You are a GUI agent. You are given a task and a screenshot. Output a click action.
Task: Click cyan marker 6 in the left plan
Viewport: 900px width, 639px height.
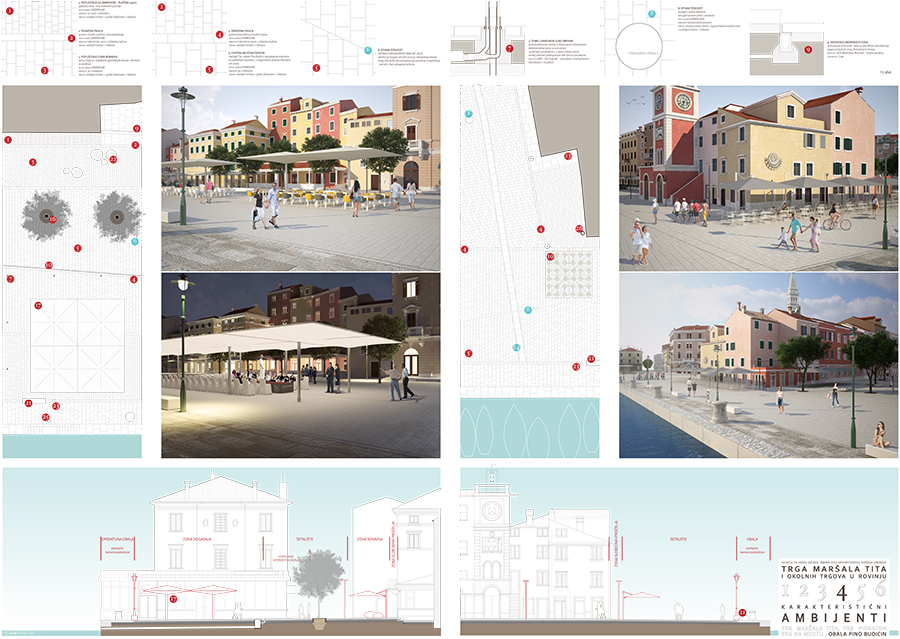pos(135,241)
